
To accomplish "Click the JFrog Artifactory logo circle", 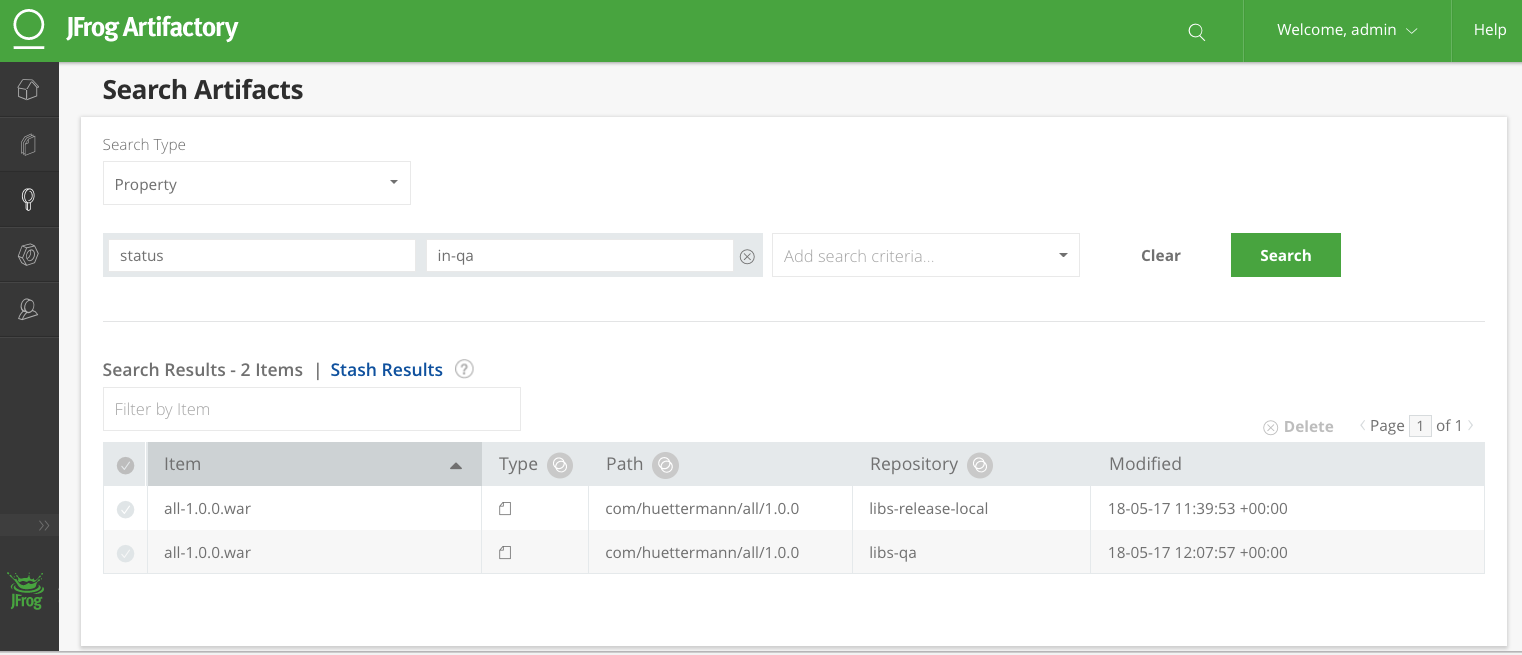I will (x=29, y=28).
